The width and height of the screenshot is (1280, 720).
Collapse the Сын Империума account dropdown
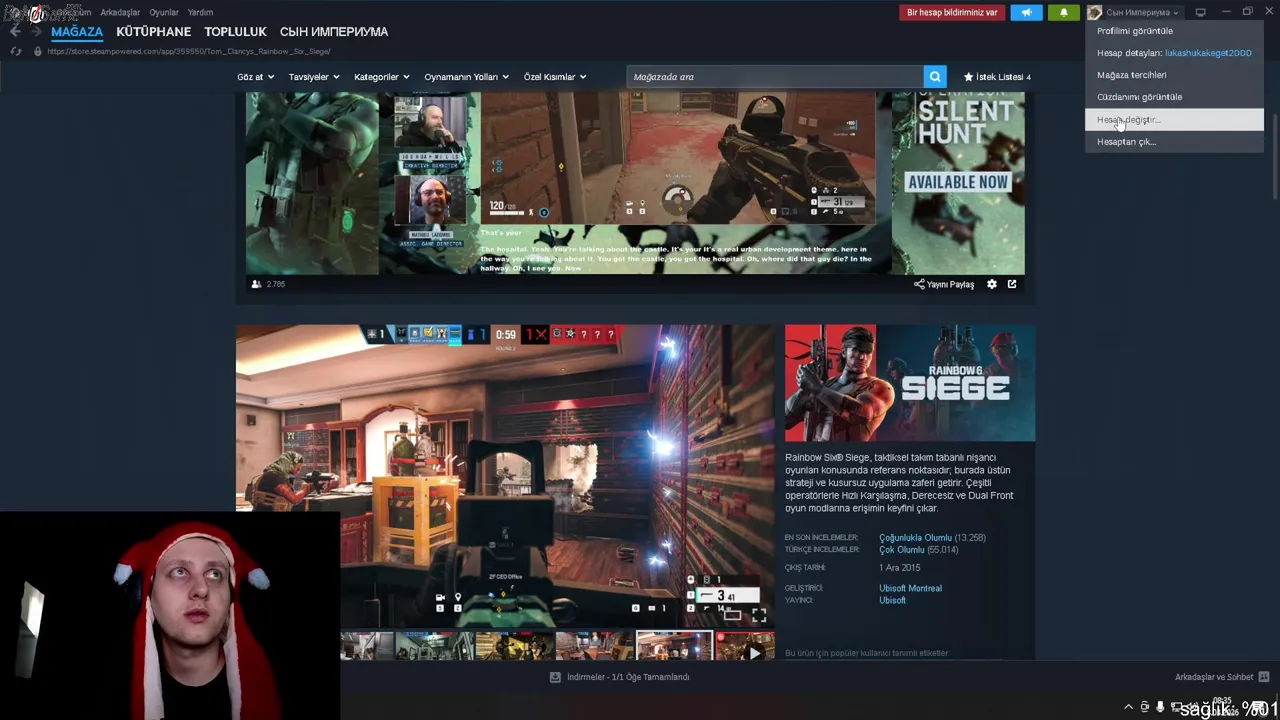coord(1142,12)
